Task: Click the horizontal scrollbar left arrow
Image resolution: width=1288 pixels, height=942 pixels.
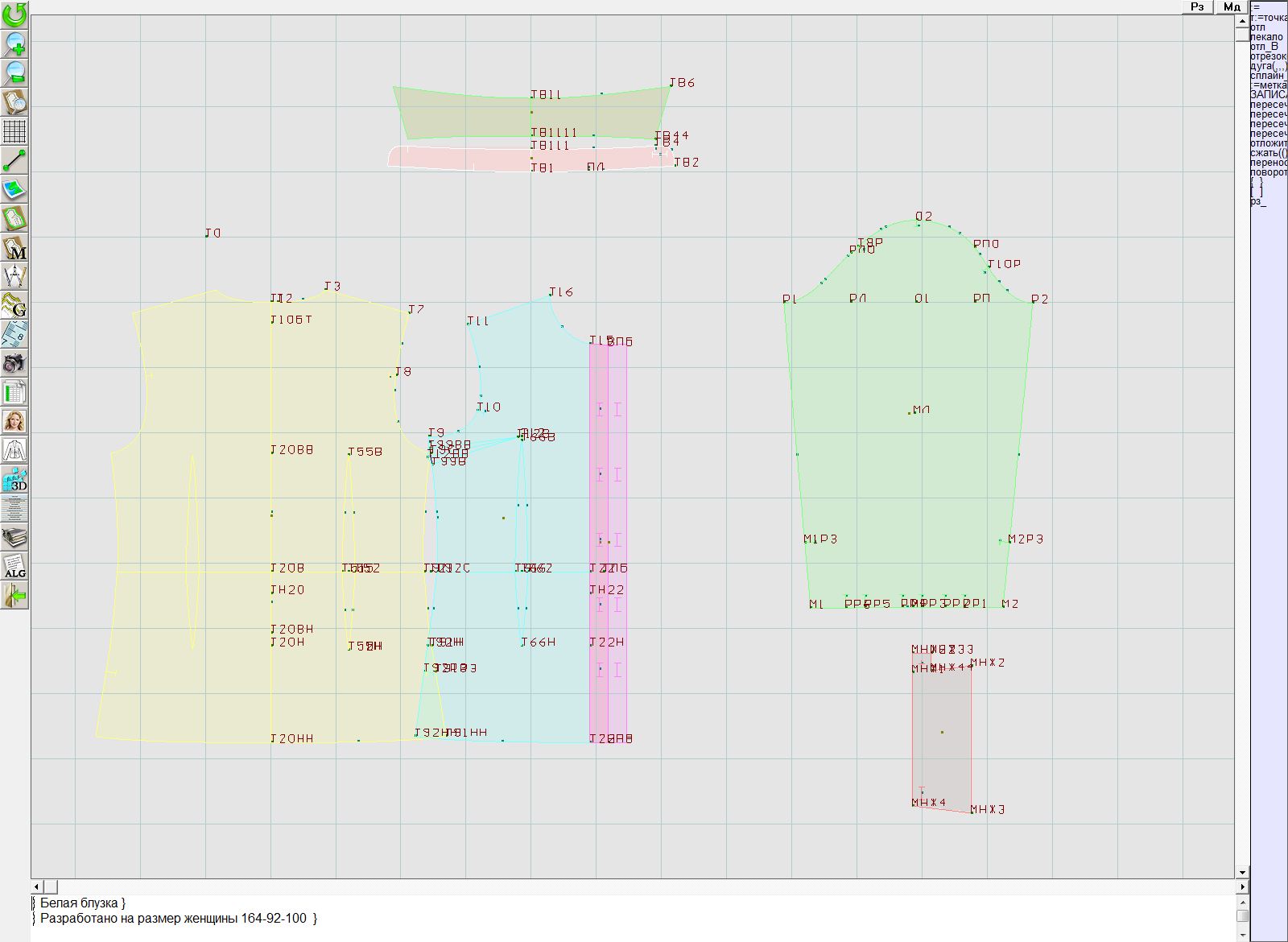Action: (36, 886)
